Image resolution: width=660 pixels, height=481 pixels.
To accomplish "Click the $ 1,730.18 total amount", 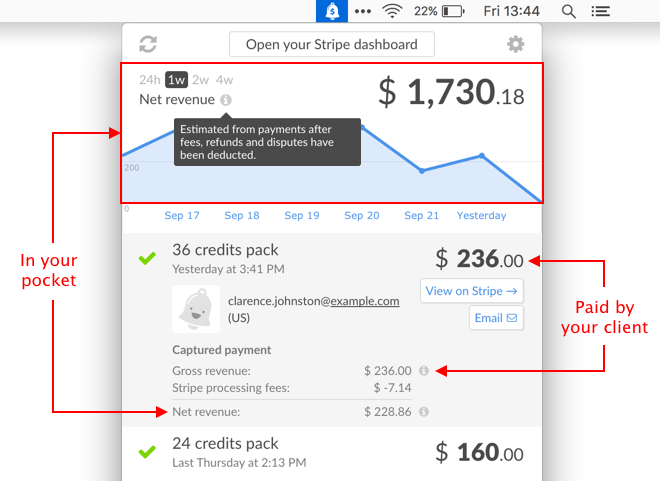I will 451,92.
